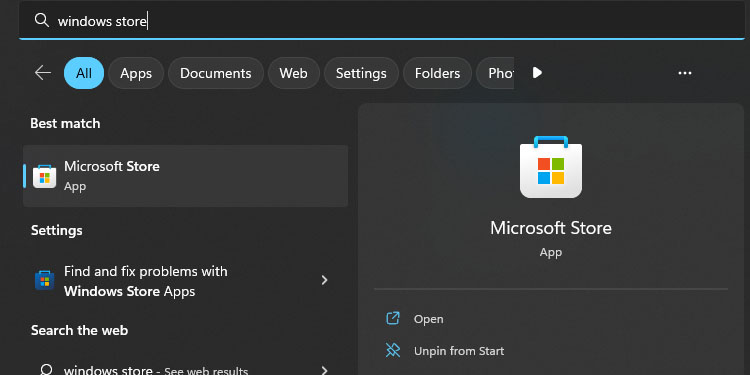This screenshot has height=375, width=750.
Task: Click the 'Best match' section heading
Action: pyautogui.click(x=66, y=123)
